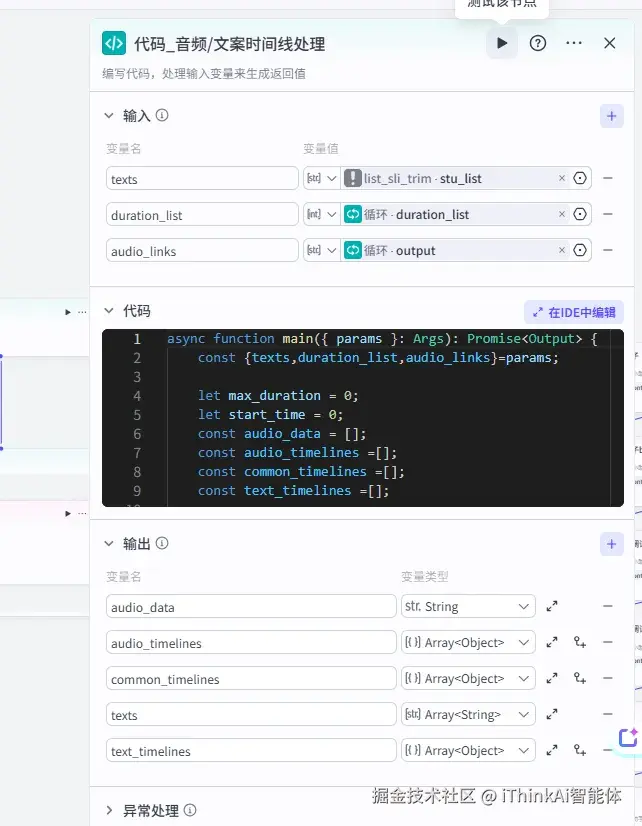Edit the common_timelines output name field
Viewport: 642px width, 826px height.
pyautogui.click(x=251, y=678)
